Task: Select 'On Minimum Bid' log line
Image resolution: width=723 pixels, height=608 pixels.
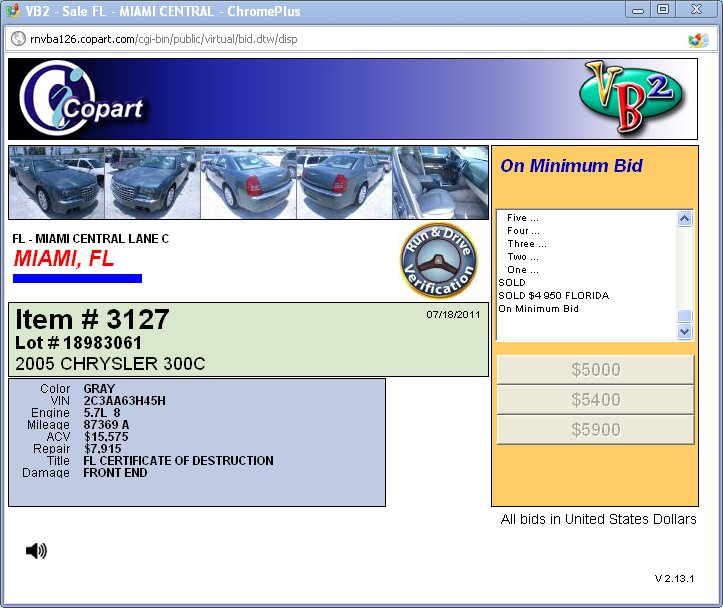Action: click(538, 309)
